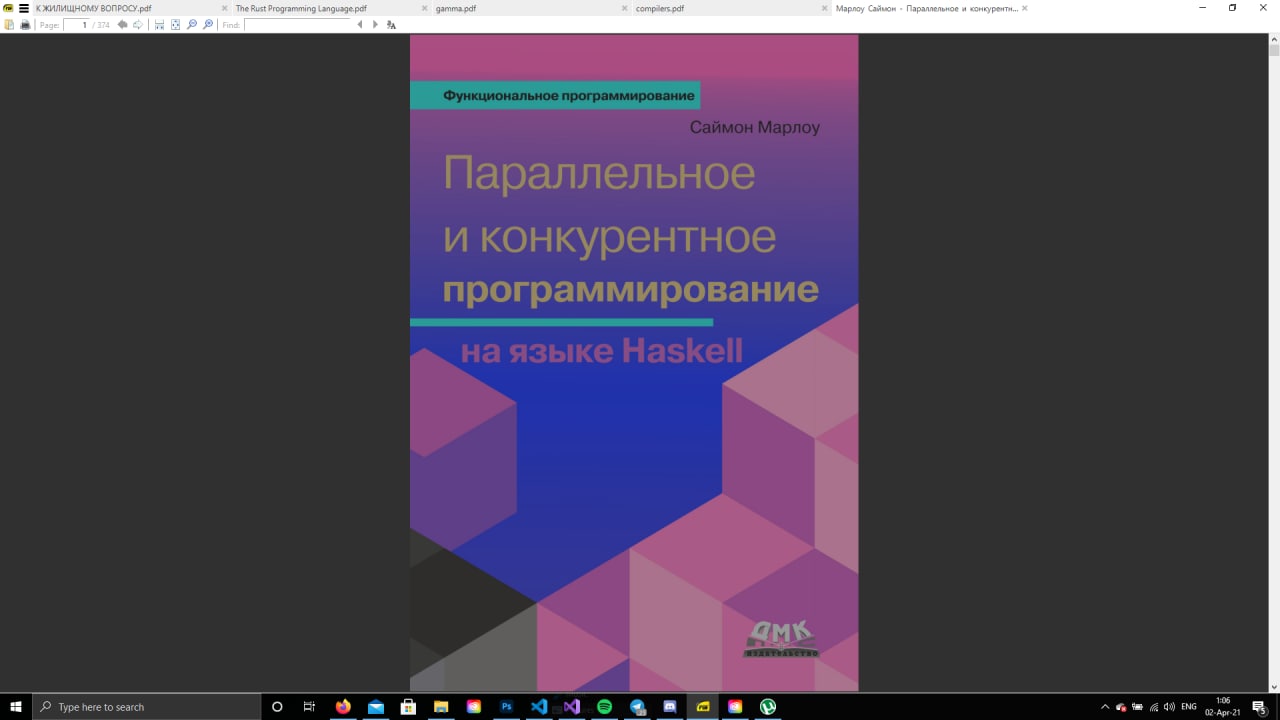Open Spotify from the taskbar
This screenshot has width=1280, height=720.
click(604, 706)
